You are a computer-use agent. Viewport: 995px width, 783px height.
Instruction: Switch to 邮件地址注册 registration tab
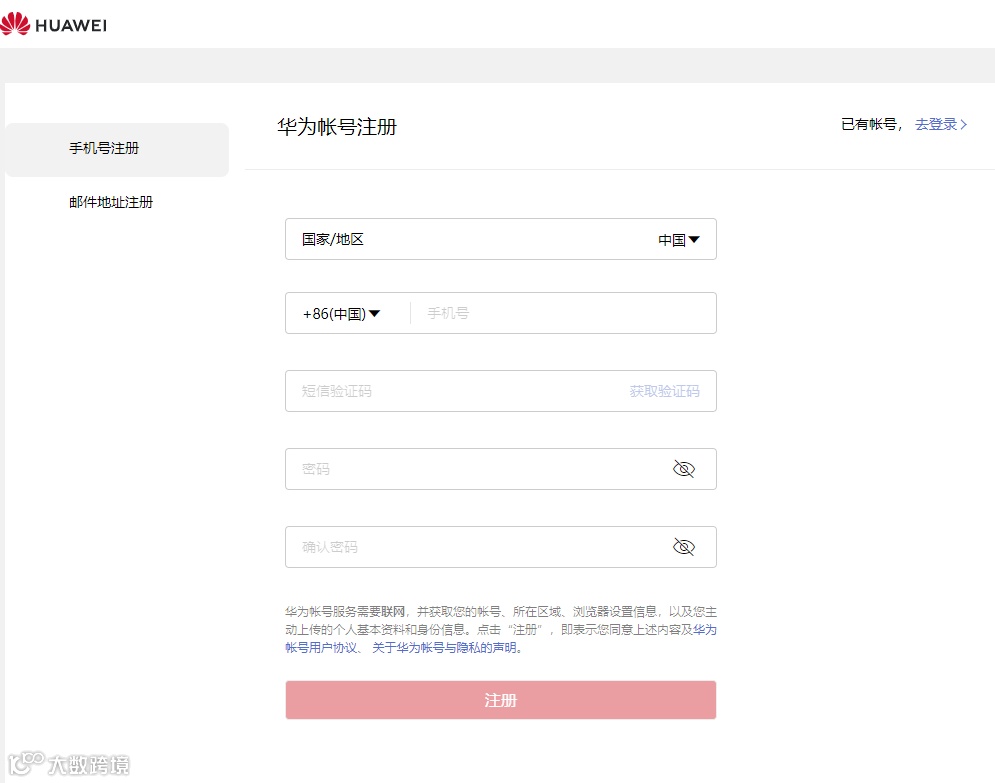(x=110, y=201)
